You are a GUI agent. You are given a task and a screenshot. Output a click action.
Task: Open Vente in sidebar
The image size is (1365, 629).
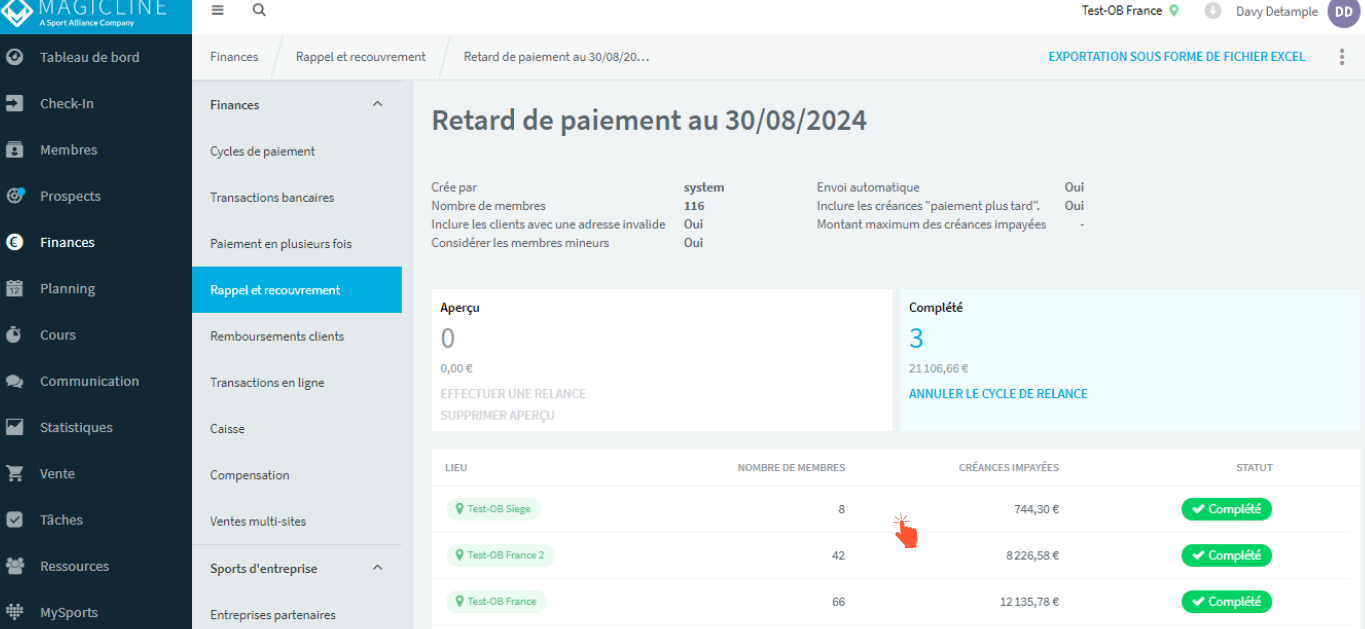point(58,474)
